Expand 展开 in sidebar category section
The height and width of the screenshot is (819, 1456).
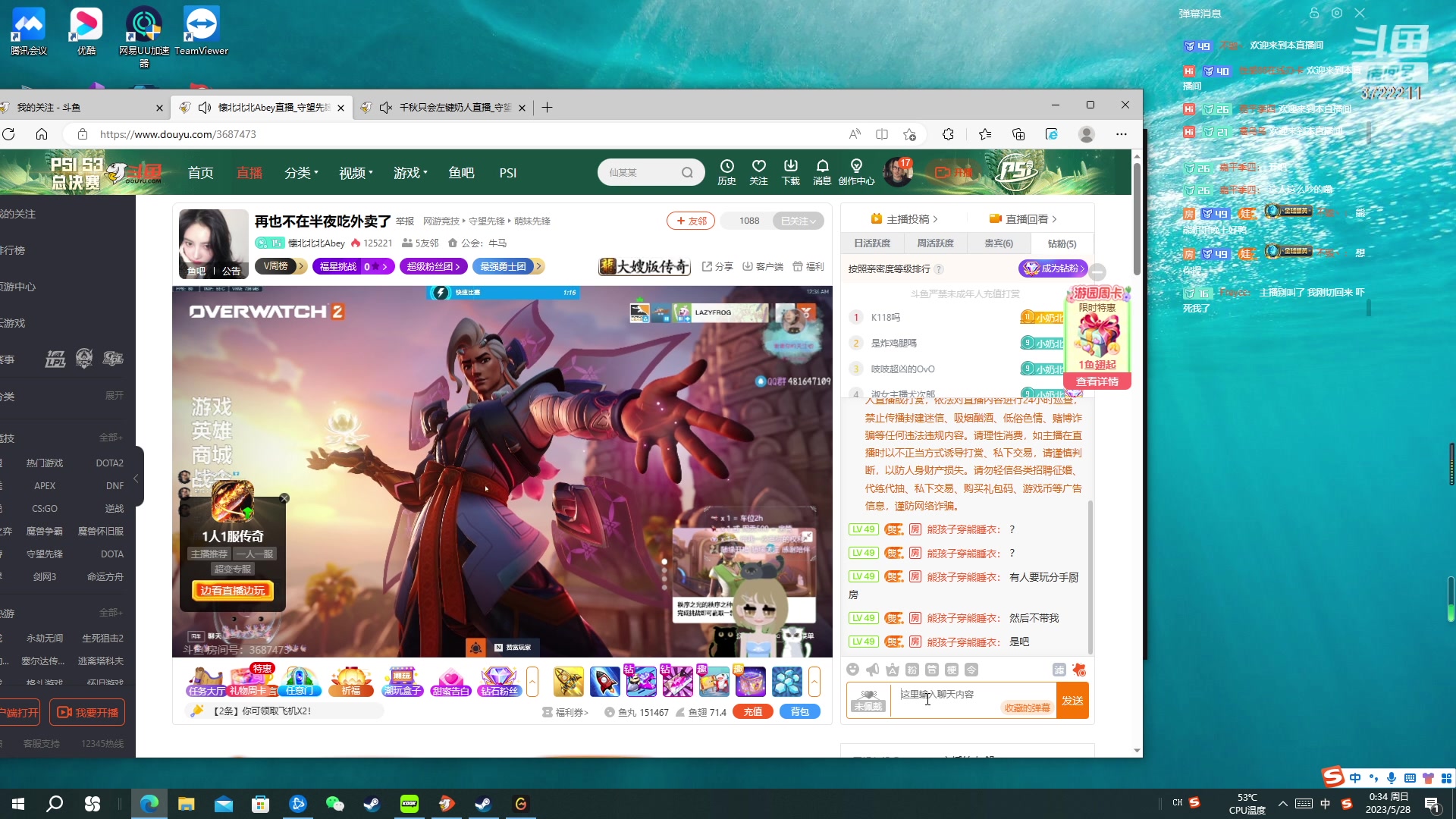[x=114, y=395]
